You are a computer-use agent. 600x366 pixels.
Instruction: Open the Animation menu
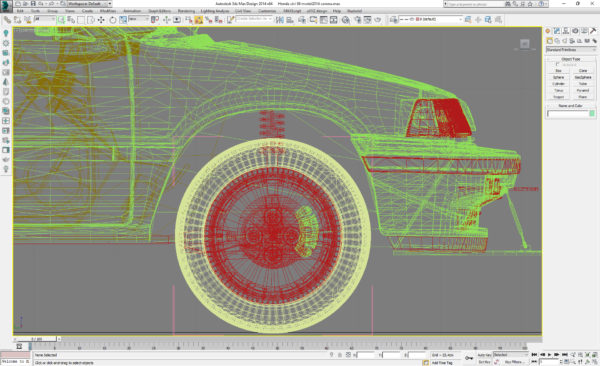coord(132,11)
